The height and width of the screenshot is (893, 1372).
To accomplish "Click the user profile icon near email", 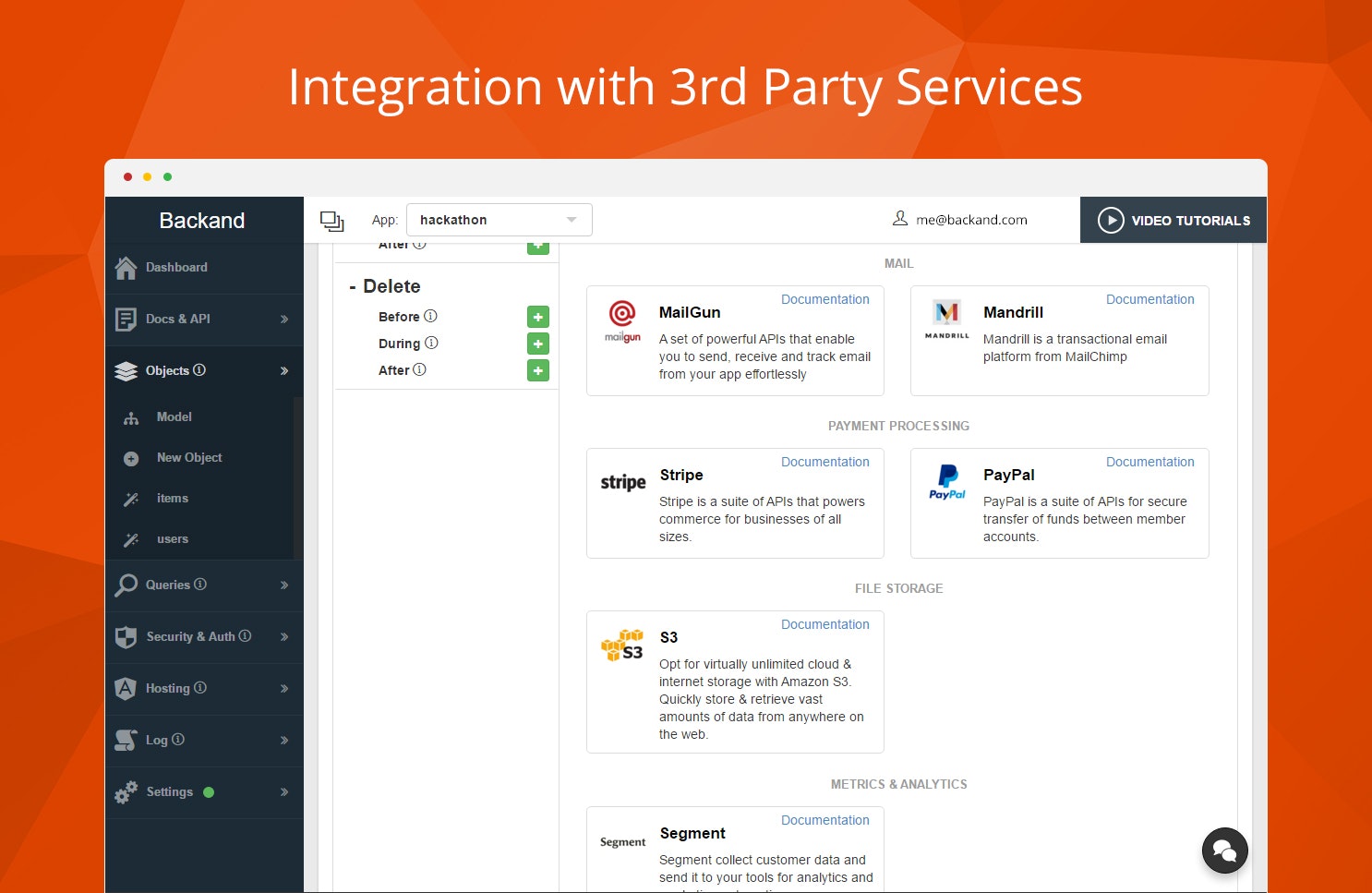I will pyautogui.click(x=900, y=219).
